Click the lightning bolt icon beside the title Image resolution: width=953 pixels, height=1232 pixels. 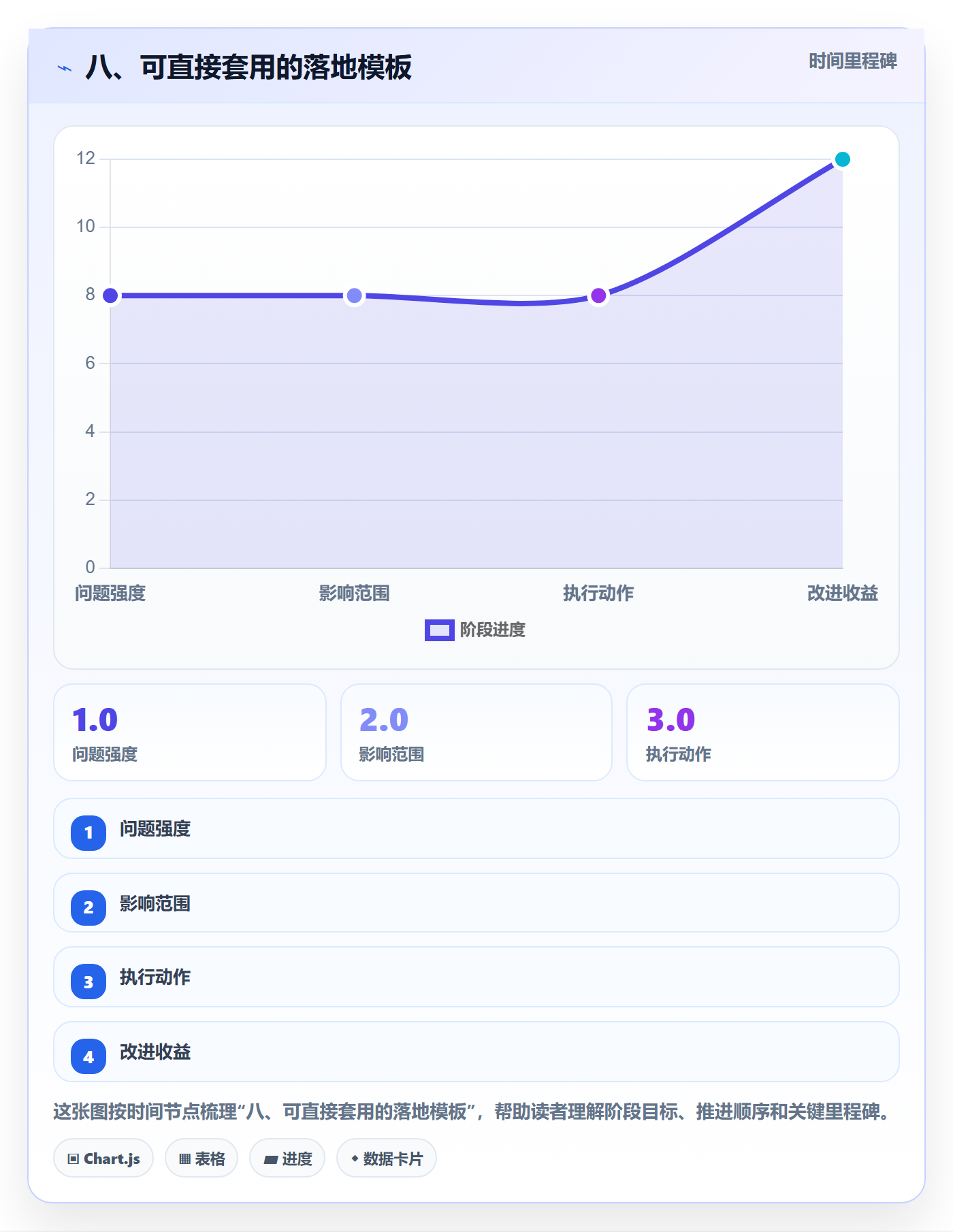pyautogui.click(x=65, y=68)
